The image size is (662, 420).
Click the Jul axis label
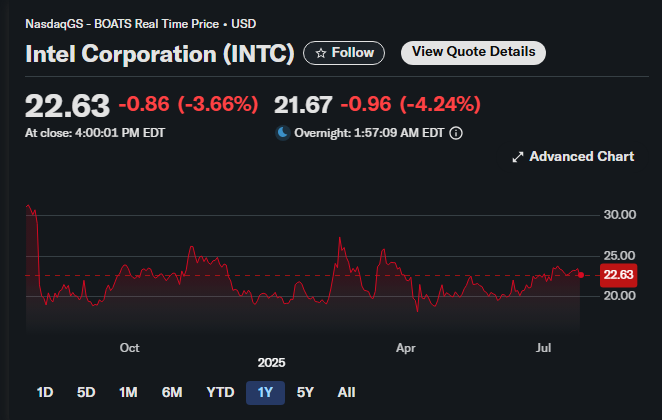(x=543, y=348)
